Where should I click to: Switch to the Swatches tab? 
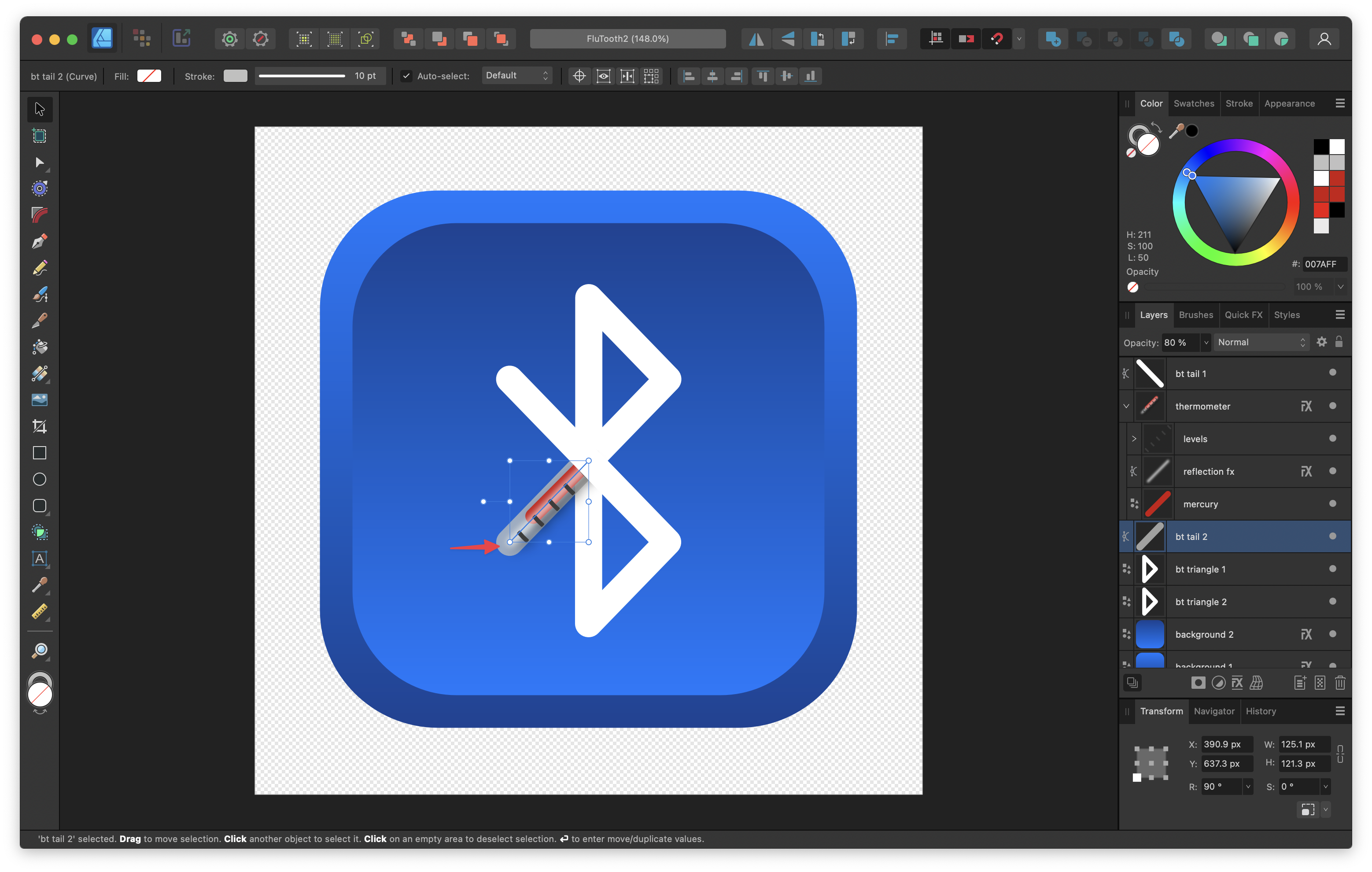click(x=1194, y=104)
